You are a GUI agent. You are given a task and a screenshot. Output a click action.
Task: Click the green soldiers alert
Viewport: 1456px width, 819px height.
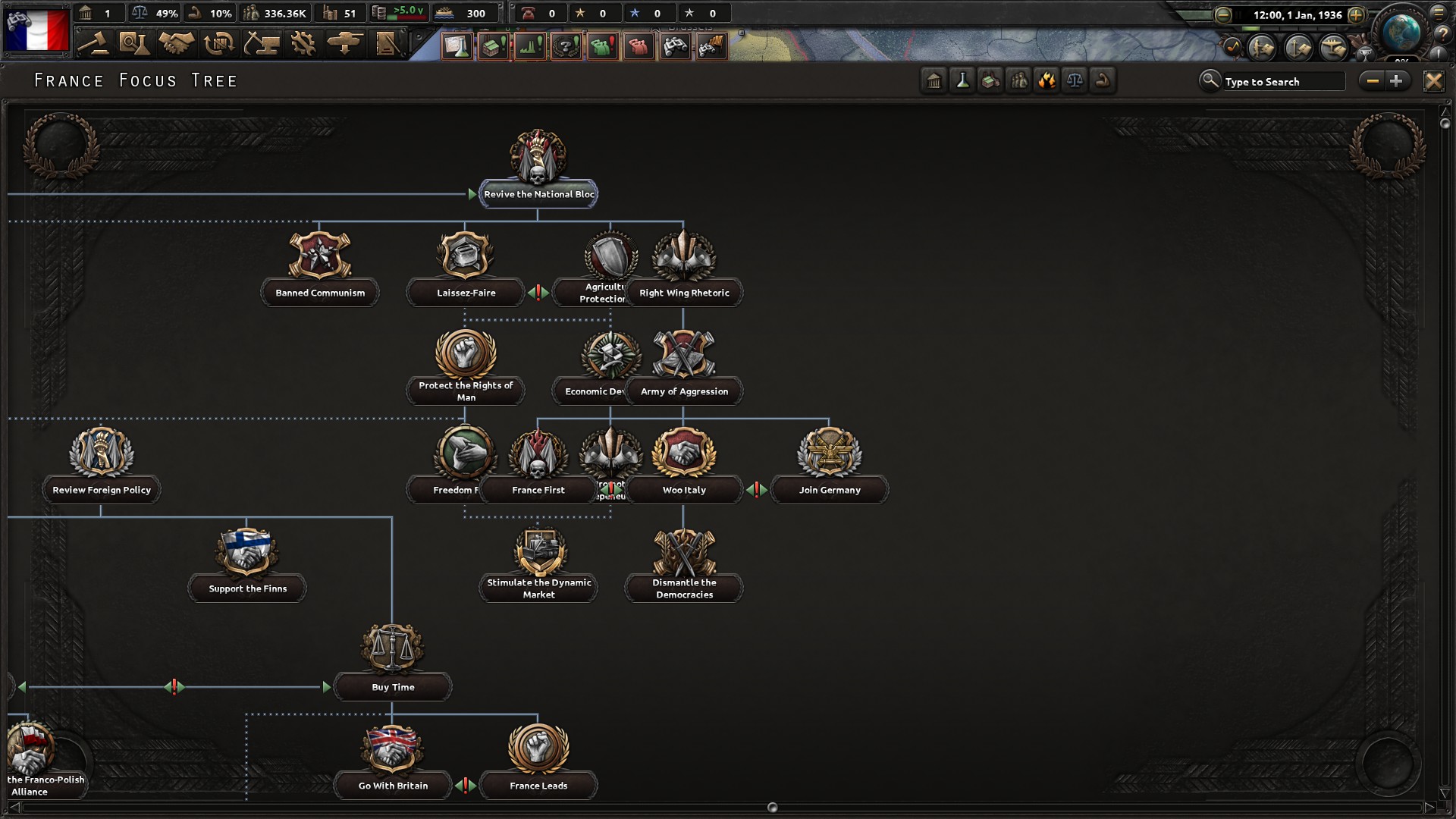point(603,46)
